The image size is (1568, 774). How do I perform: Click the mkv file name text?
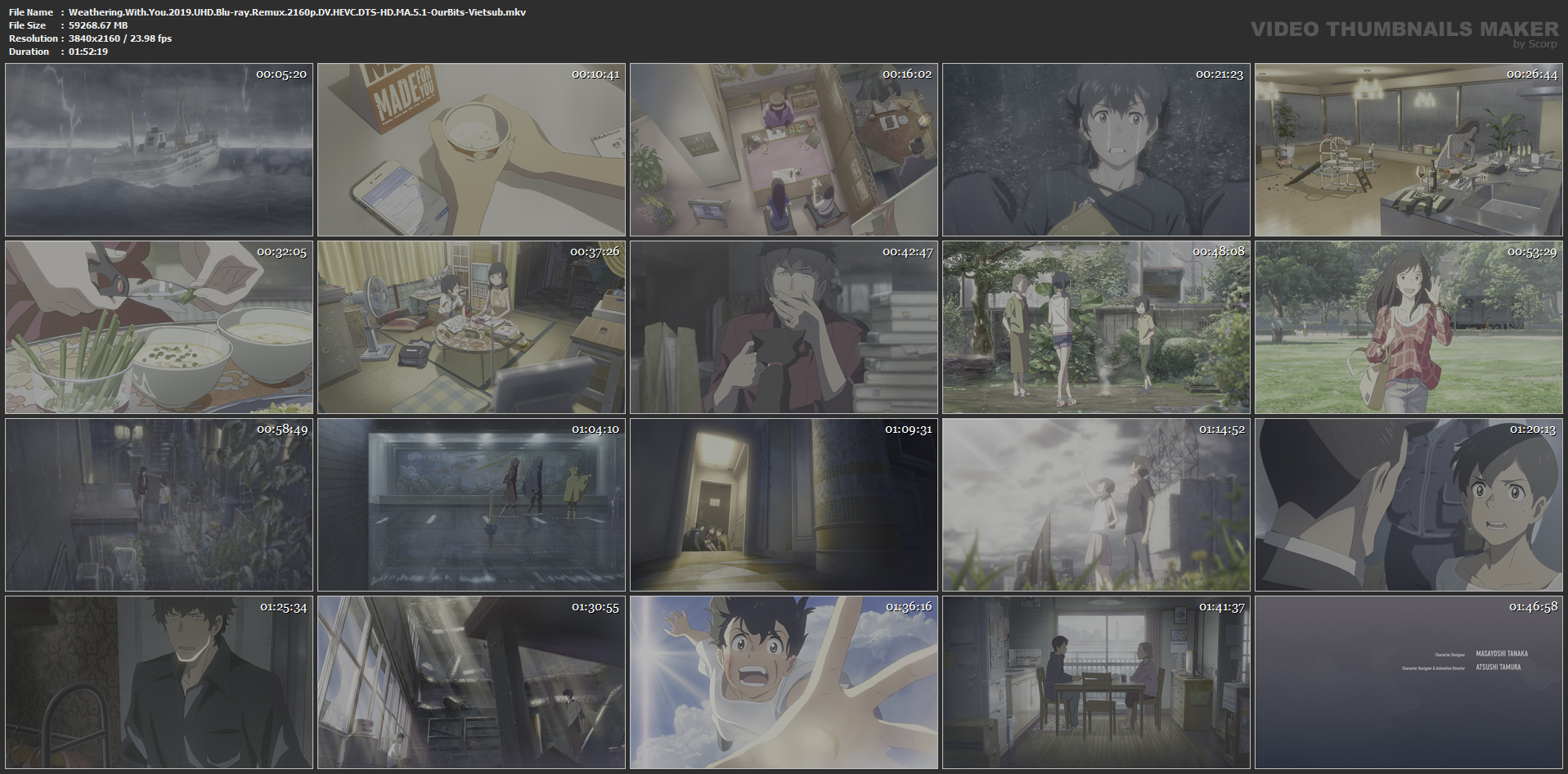[297, 12]
